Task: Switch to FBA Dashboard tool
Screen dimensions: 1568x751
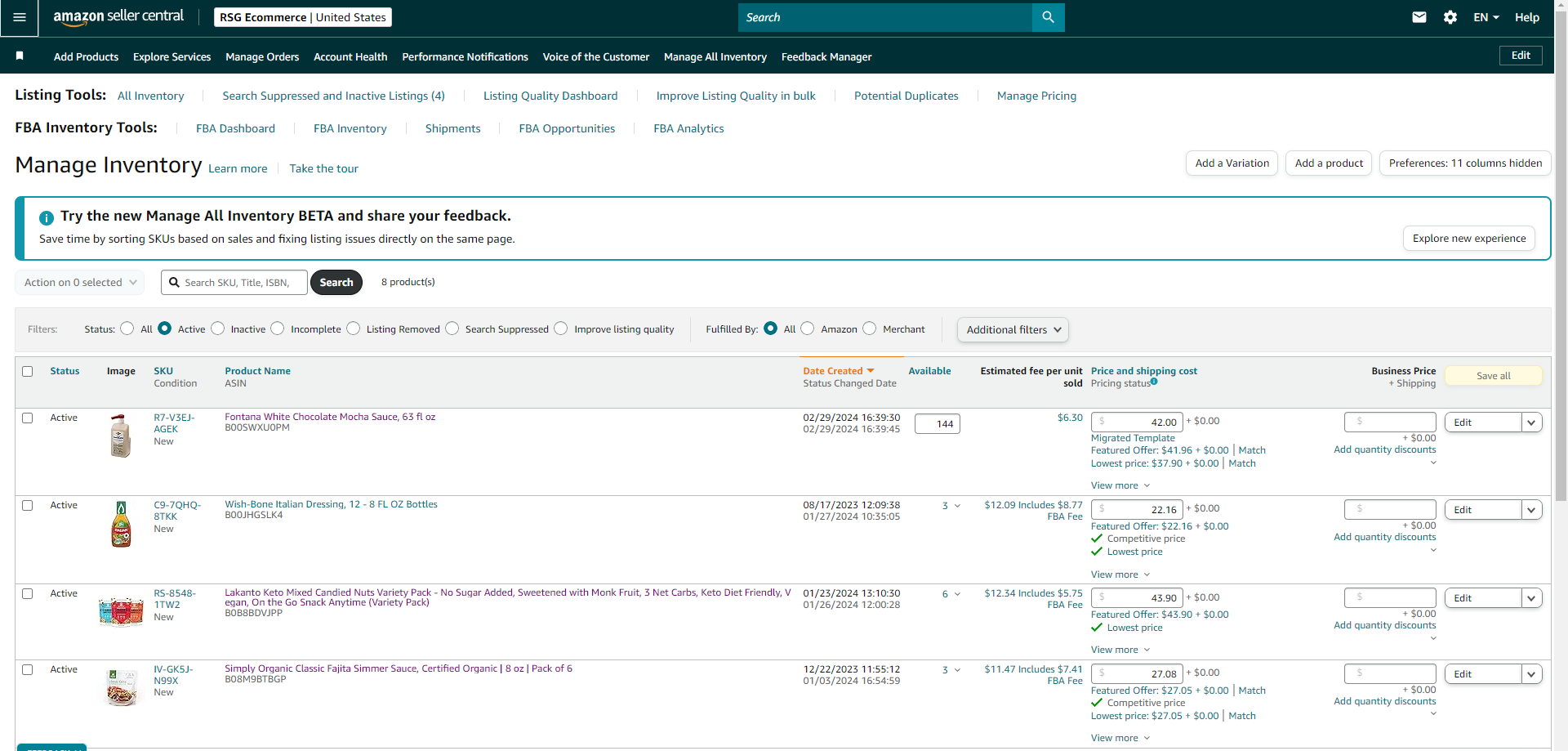Action: coord(235,128)
